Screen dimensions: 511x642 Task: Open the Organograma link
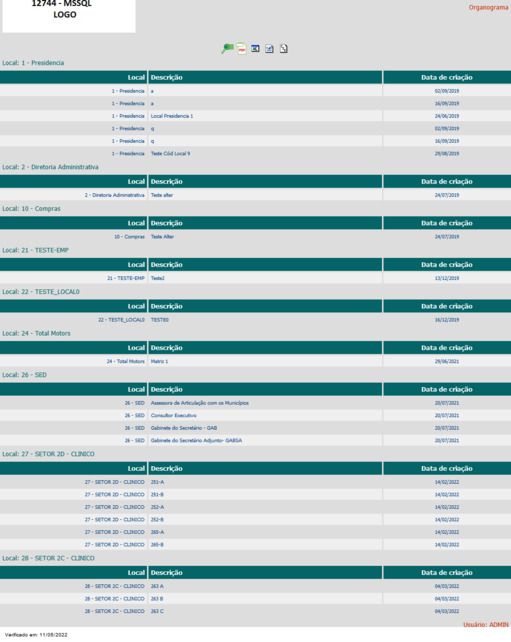(488, 7)
